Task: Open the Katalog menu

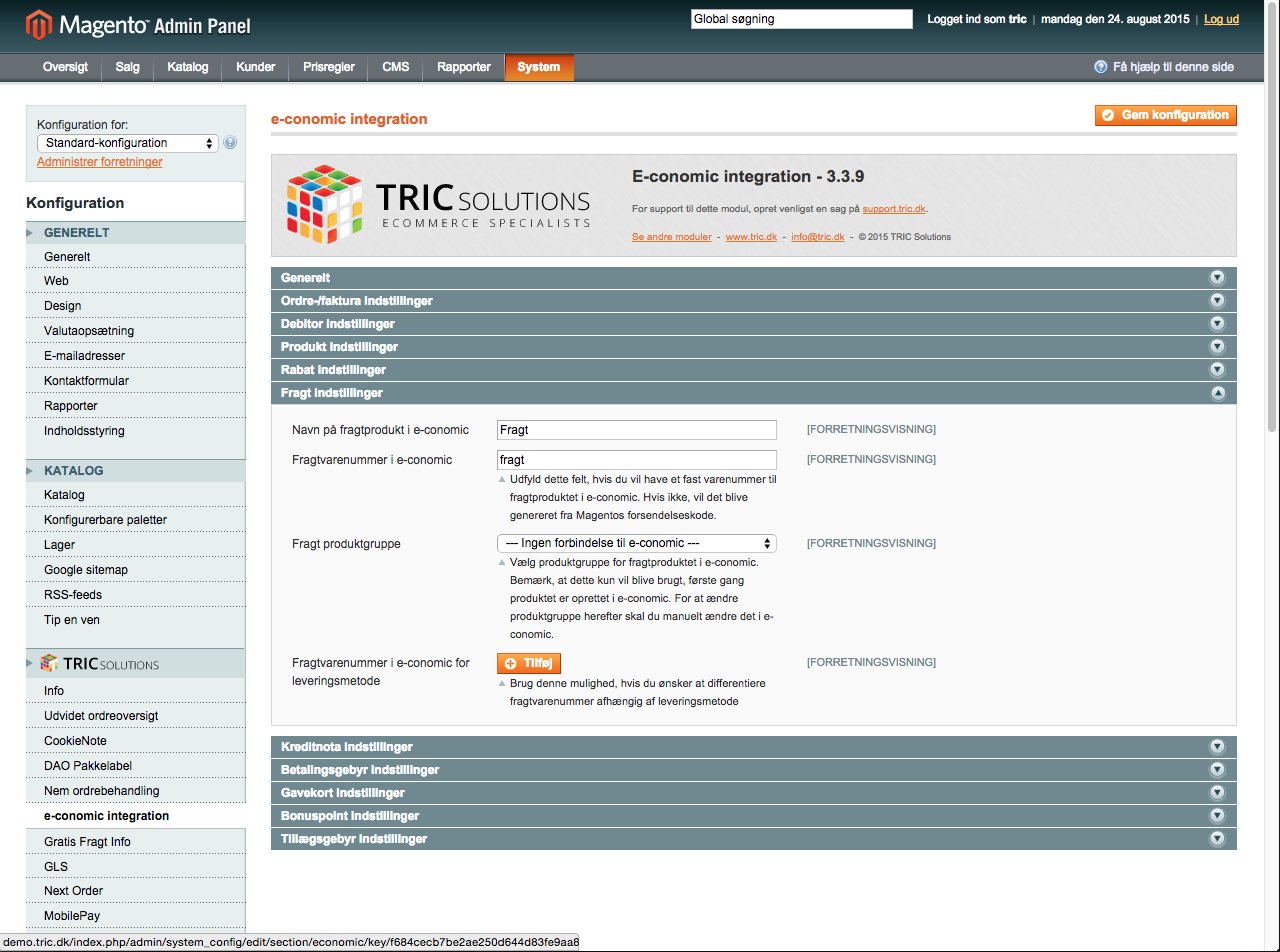Action: tap(188, 67)
